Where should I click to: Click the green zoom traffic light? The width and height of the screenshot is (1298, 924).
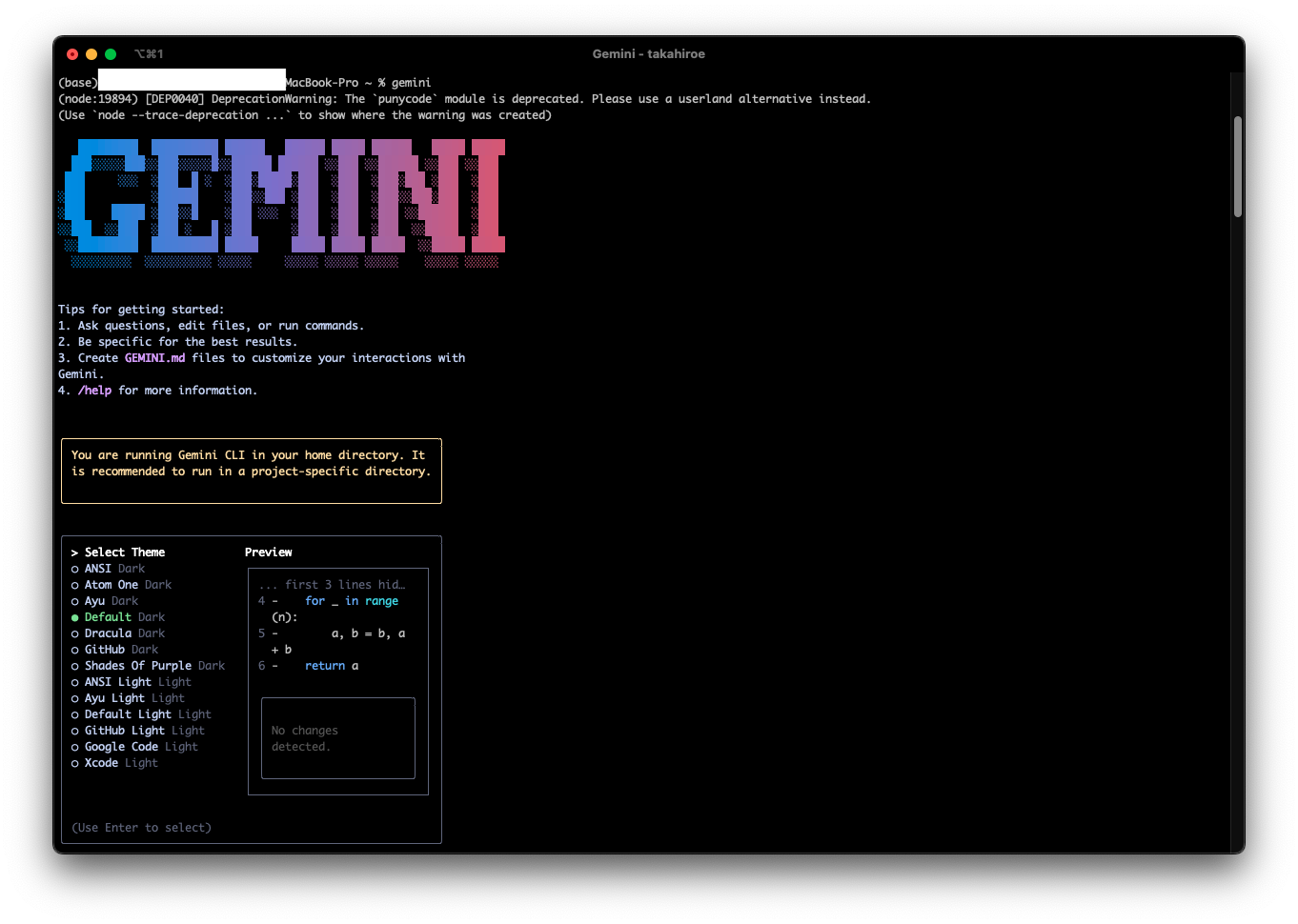point(110,54)
